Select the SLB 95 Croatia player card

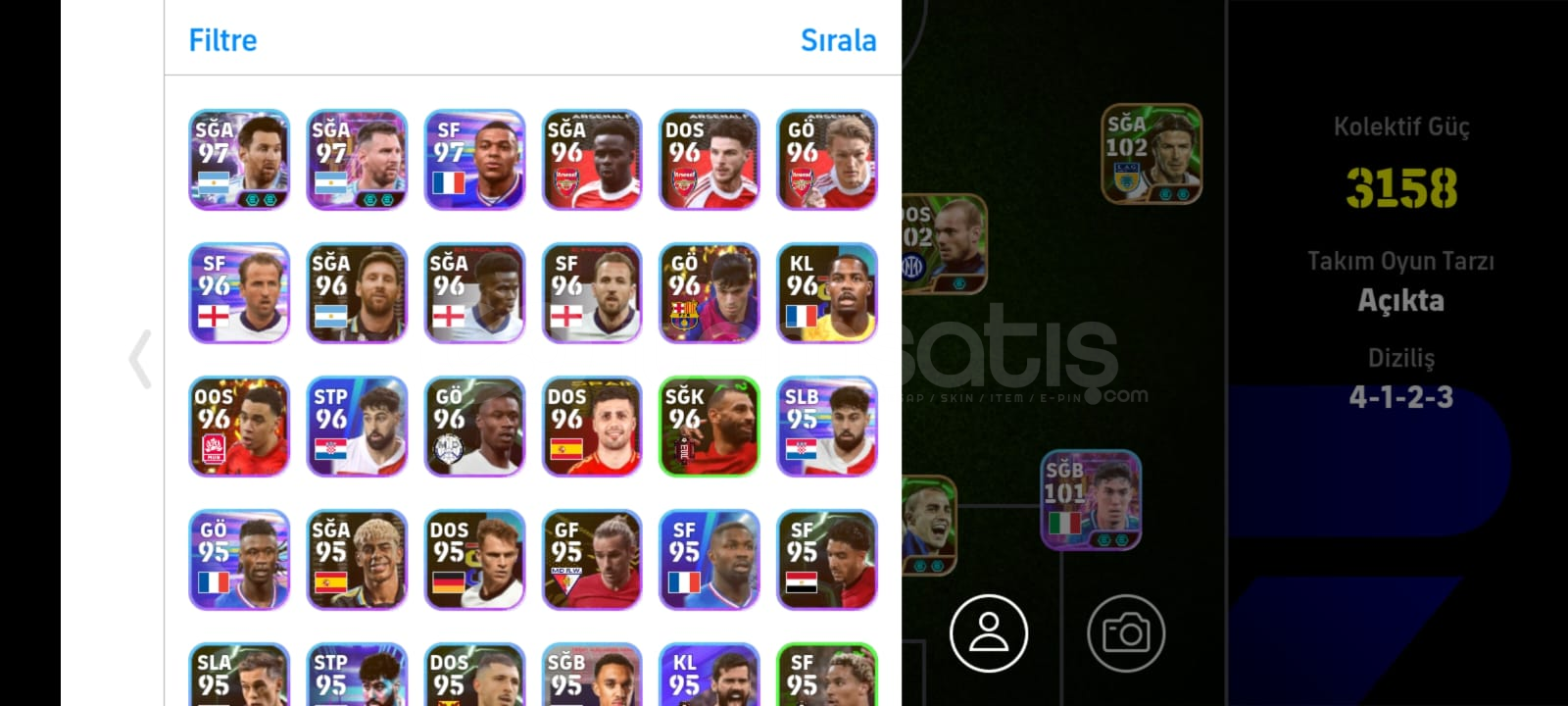coord(827,426)
